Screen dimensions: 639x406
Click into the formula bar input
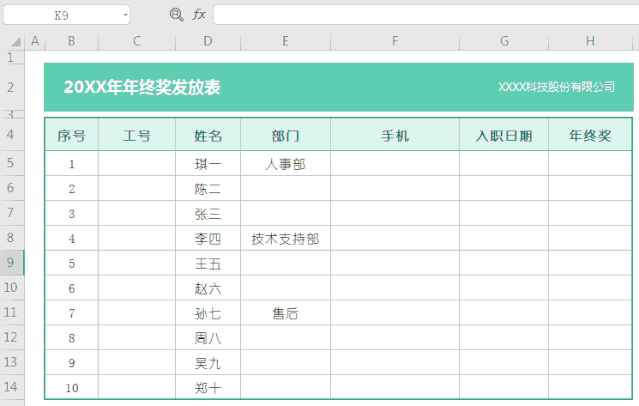(x=420, y=15)
